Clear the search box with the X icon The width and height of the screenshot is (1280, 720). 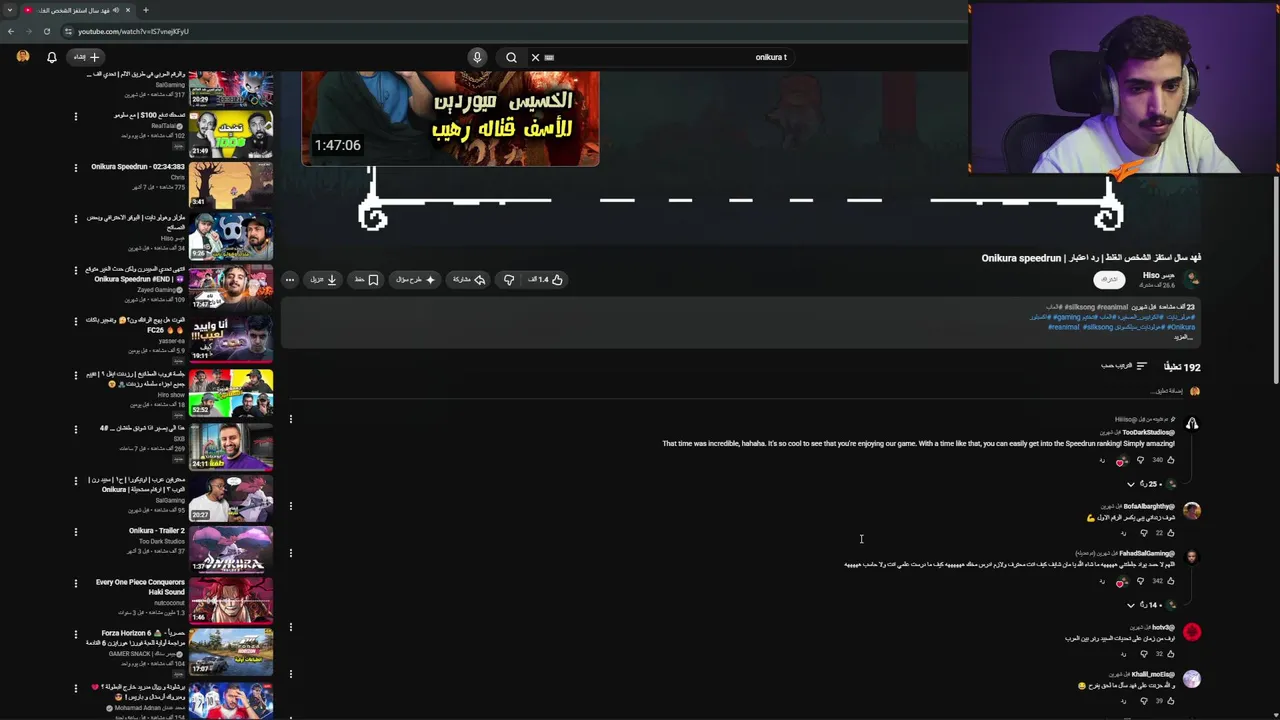[x=535, y=57]
